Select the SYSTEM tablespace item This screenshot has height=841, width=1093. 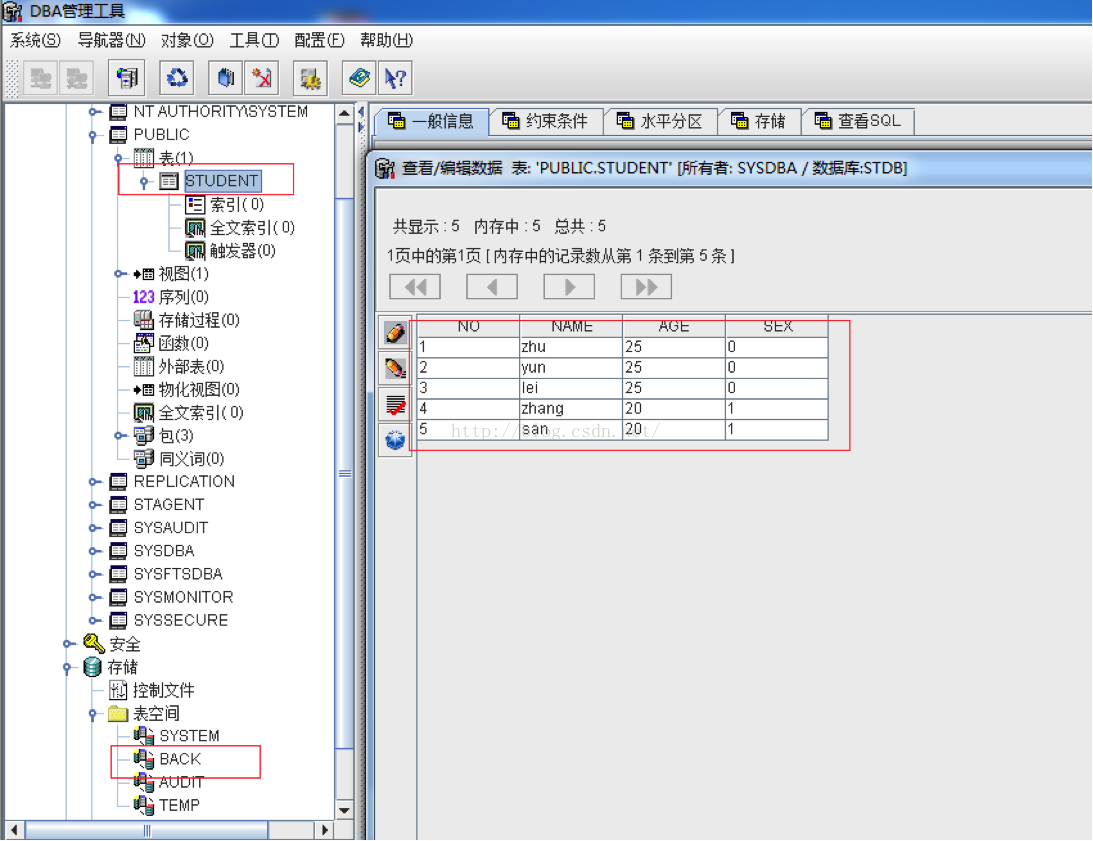coord(189,736)
